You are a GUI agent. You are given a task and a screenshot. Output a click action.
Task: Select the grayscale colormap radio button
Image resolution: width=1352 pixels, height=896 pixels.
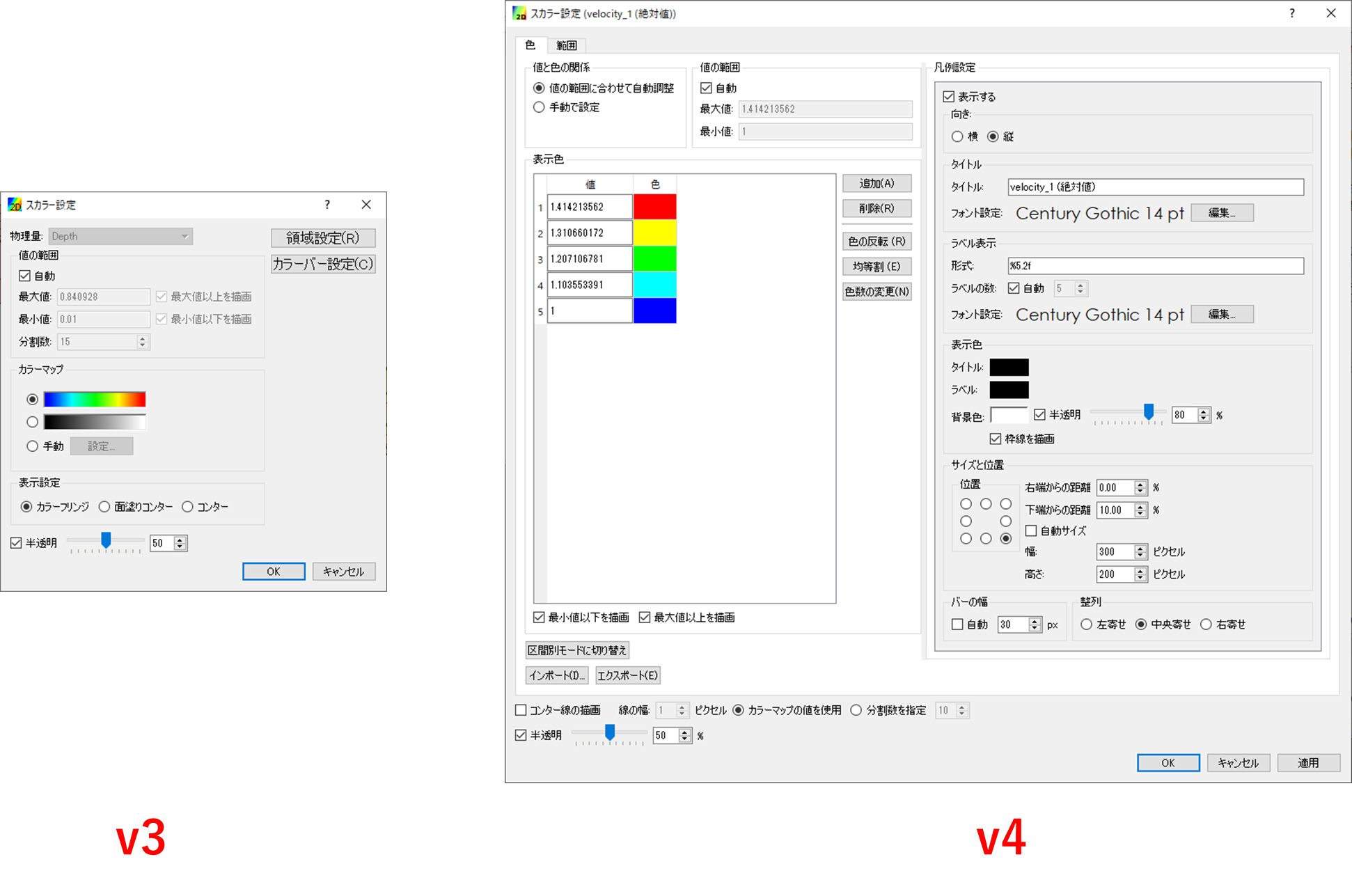pyautogui.click(x=32, y=422)
